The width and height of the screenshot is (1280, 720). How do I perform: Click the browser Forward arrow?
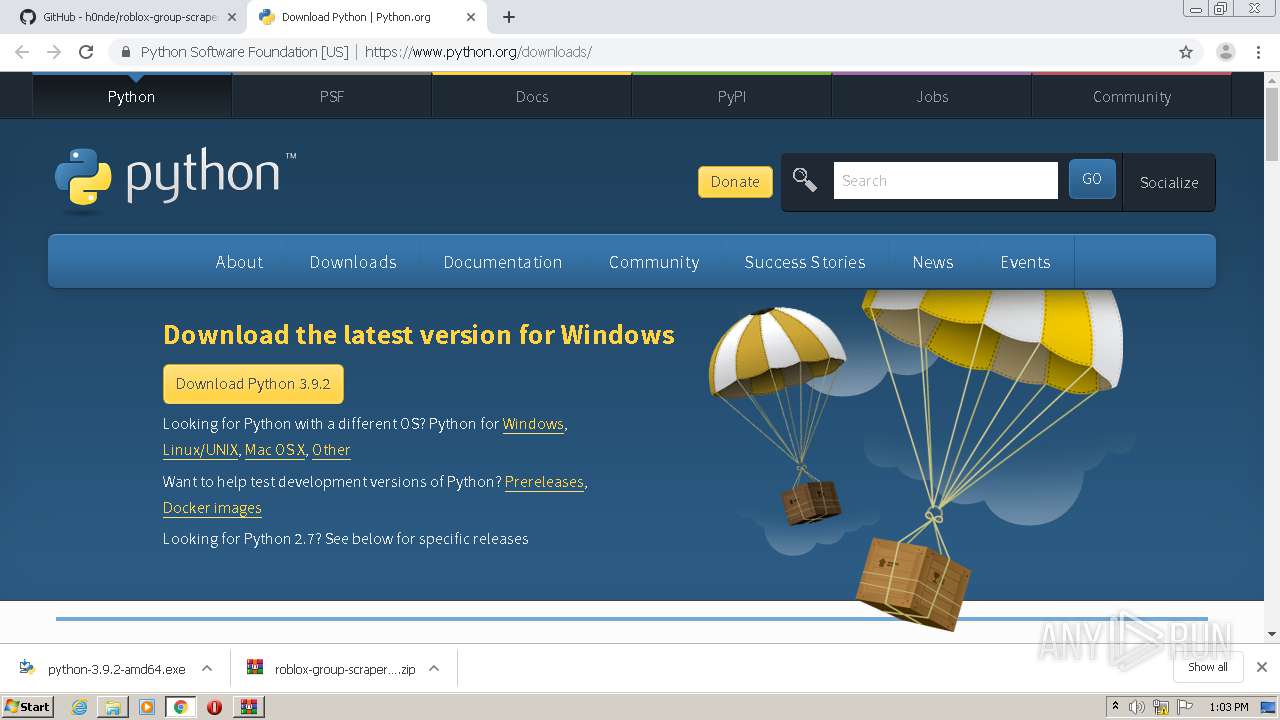[54, 52]
